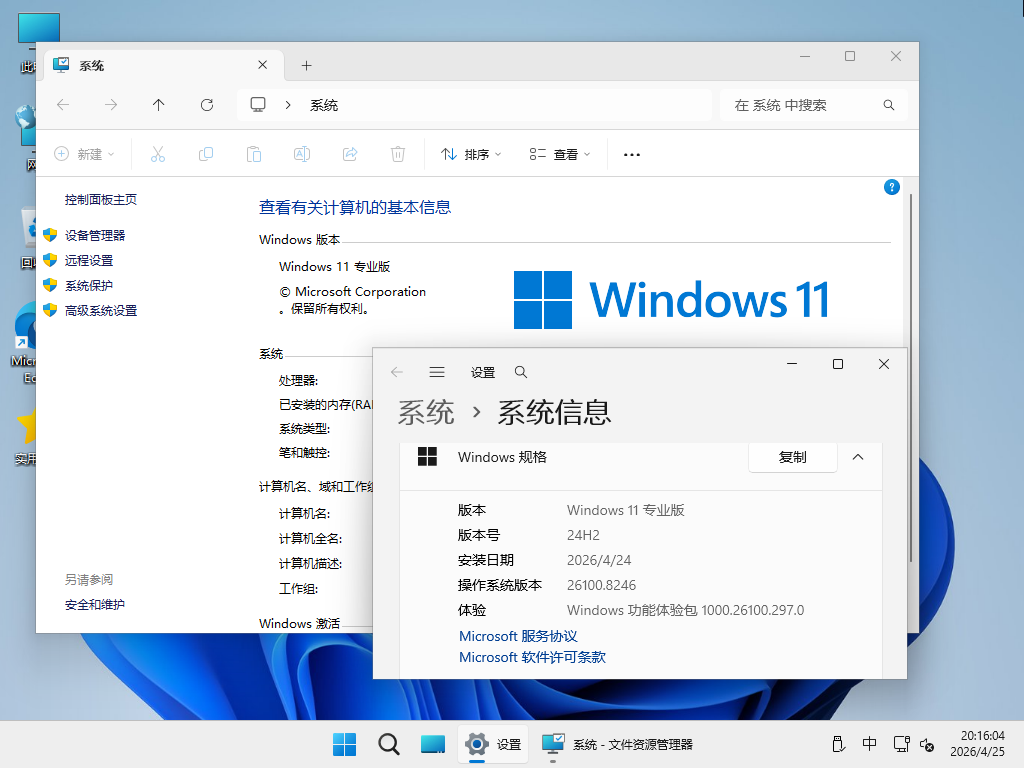Image resolution: width=1024 pixels, height=768 pixels.
Task: Open 控制面板主页 link
Action: tap(101, 200)
